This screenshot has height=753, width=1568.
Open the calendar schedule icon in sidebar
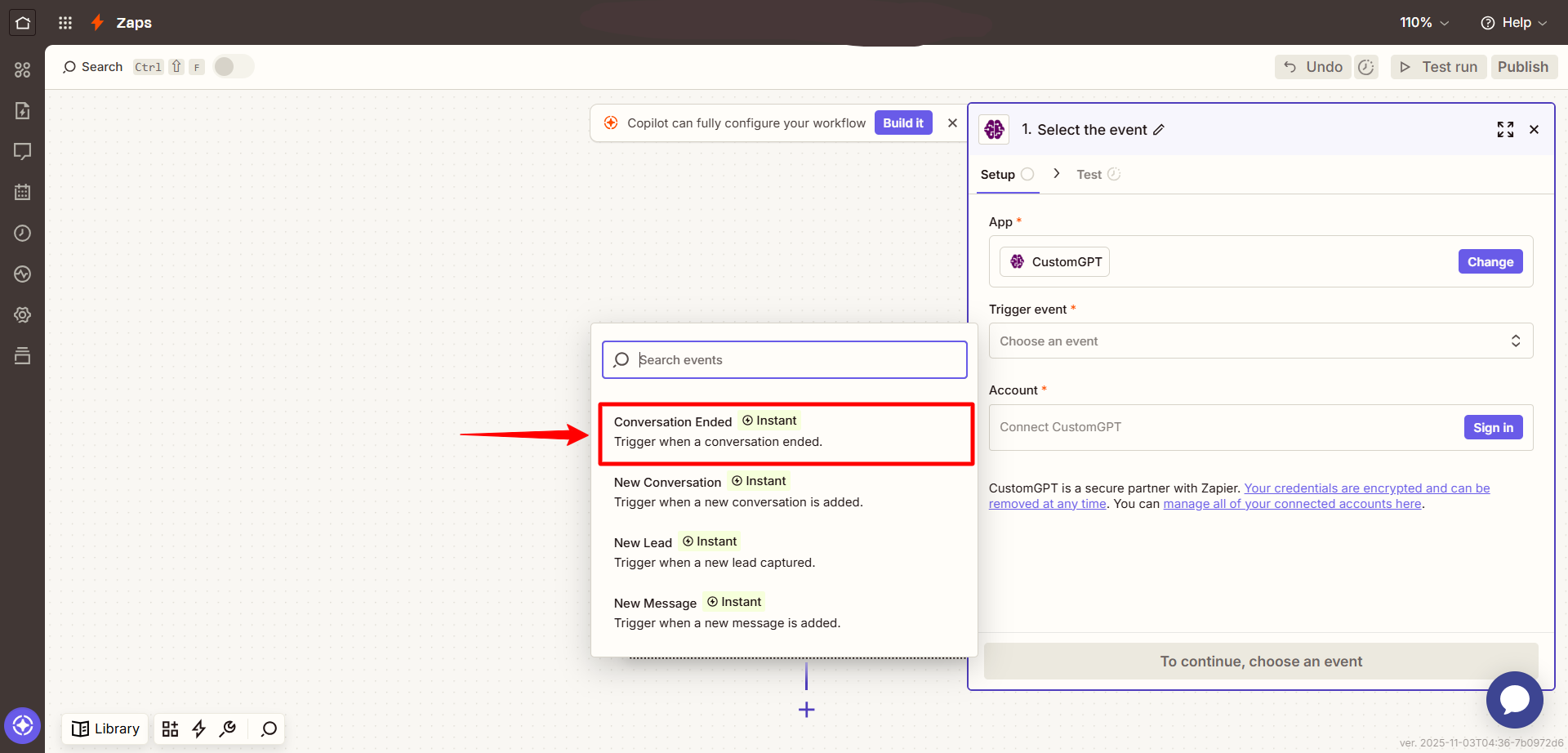[x=23, y=193]
